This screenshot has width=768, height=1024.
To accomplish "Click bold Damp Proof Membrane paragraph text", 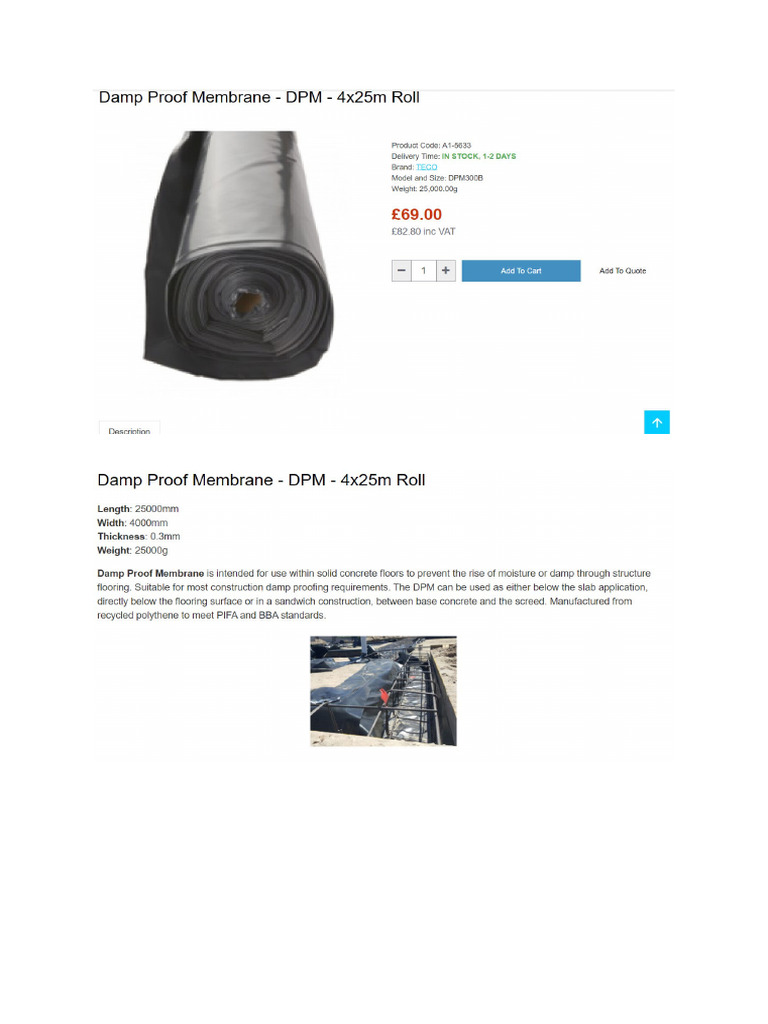I will click(151, 573).
